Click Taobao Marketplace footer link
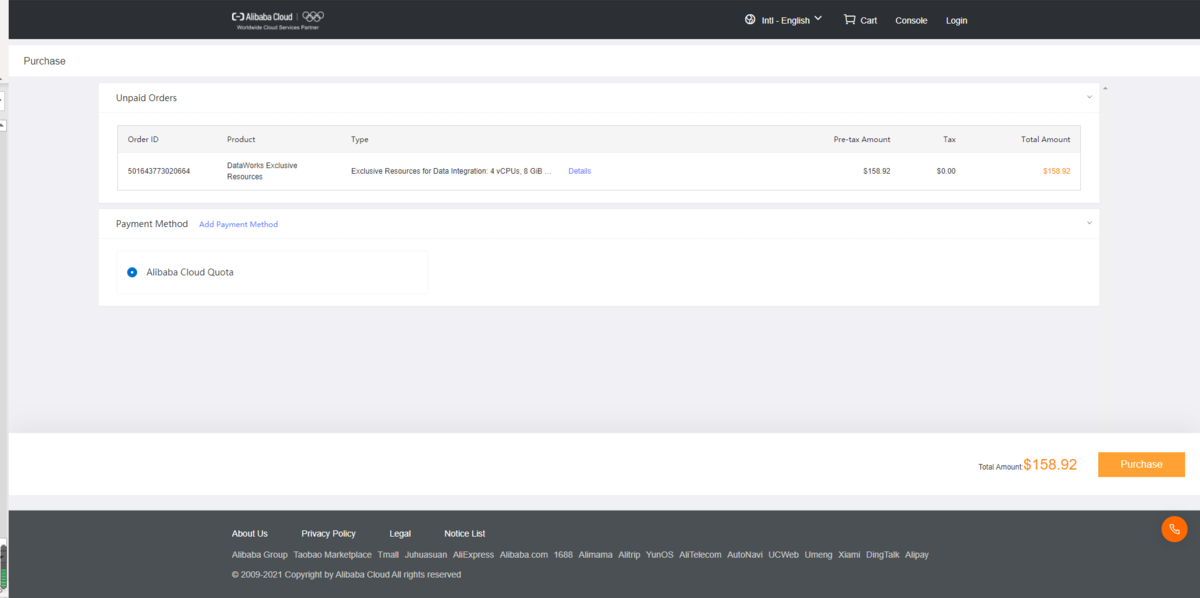Screen dimensions: 1200x598 (332, 554)
